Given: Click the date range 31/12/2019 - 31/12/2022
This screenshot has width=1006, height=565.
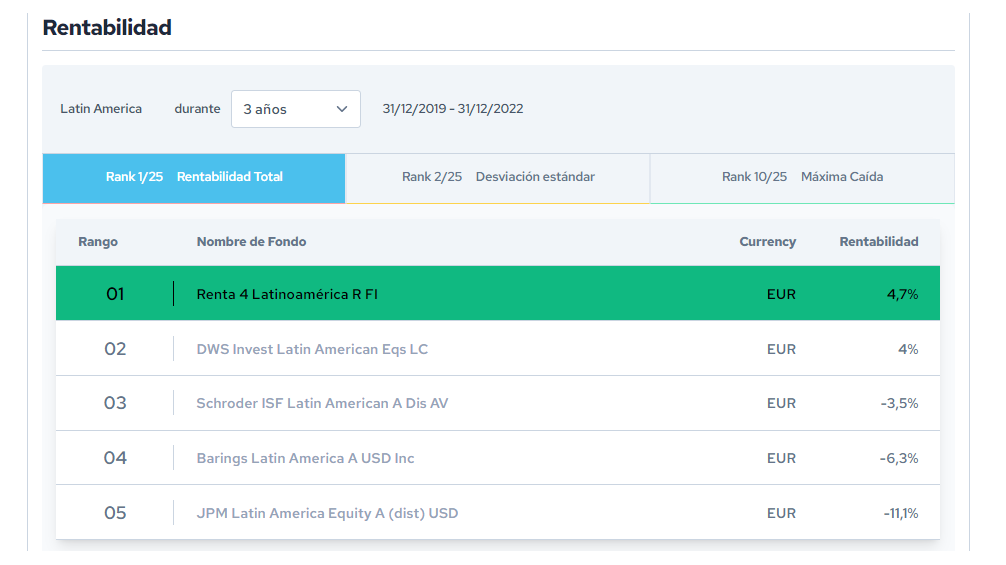Looking at the screenshot, I should click(x=452, y=109).
